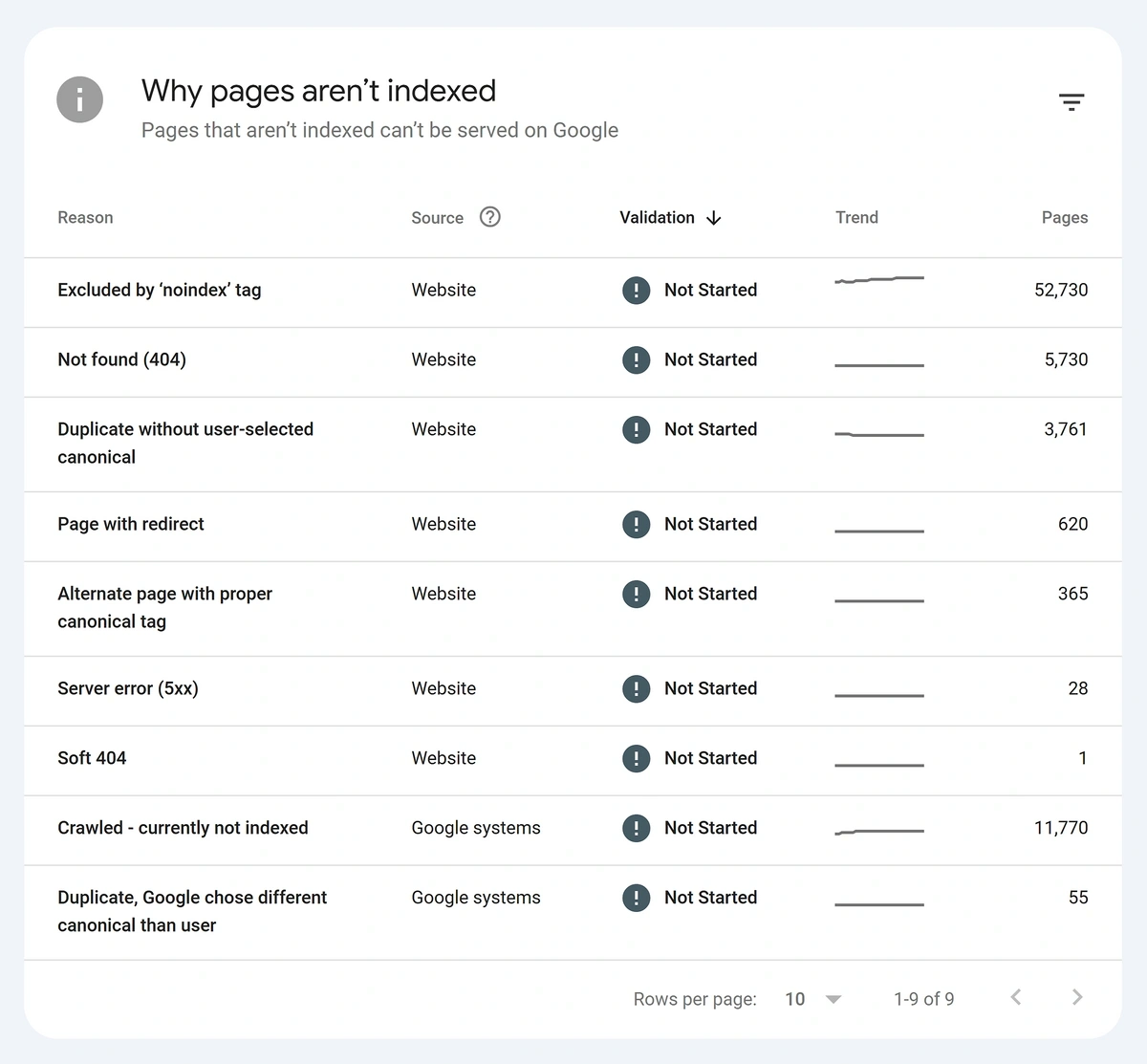
Task: Click the trend sparkline for noindex row
Action: click(879, 280)
